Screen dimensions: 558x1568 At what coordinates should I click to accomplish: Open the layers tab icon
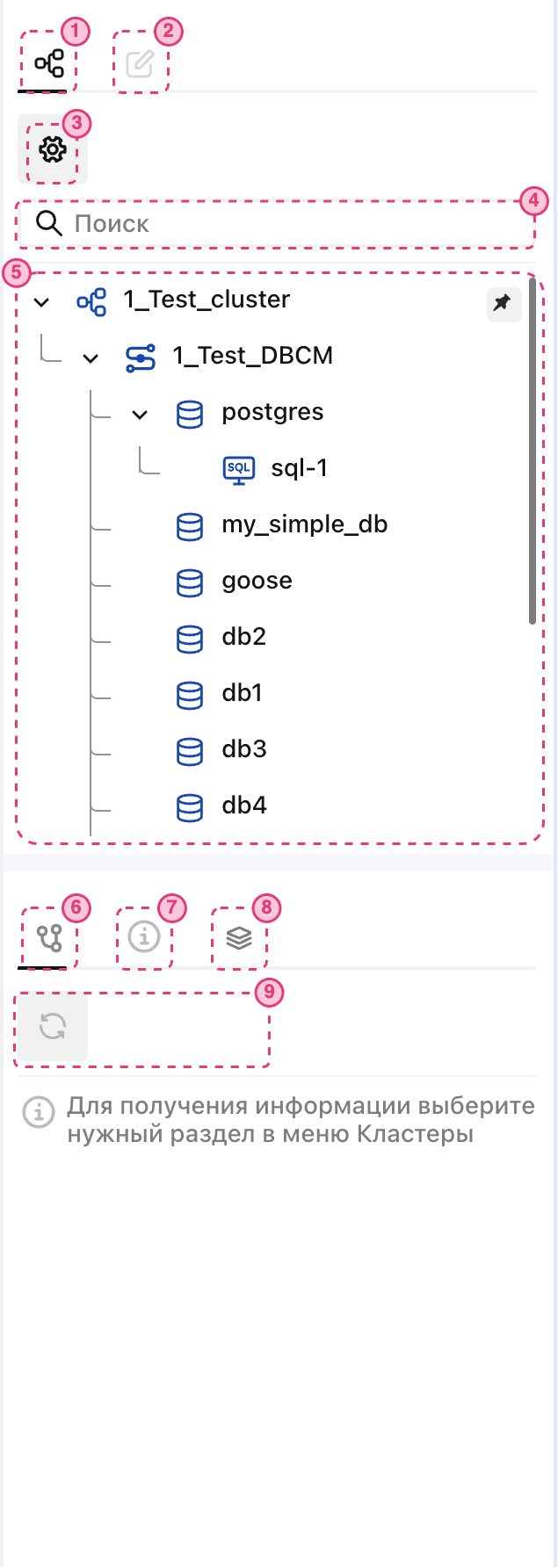[239, 938]
